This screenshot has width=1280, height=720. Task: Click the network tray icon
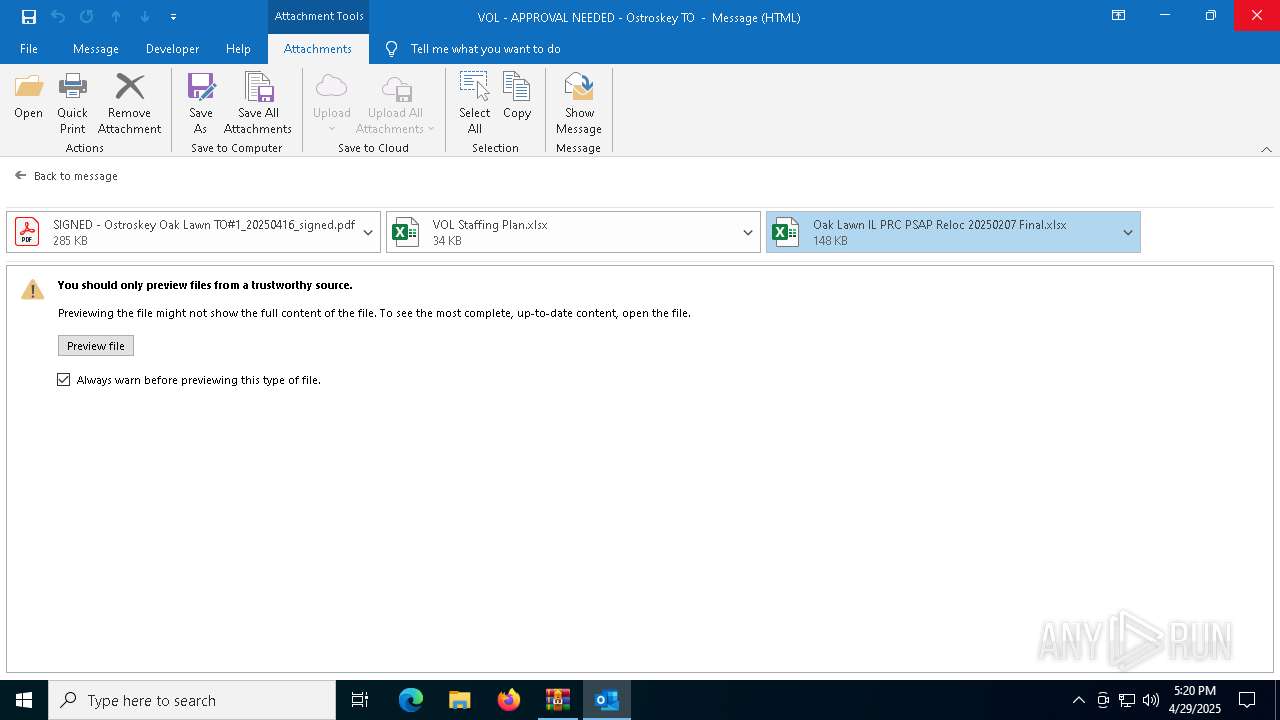[x=1127, y=700]
